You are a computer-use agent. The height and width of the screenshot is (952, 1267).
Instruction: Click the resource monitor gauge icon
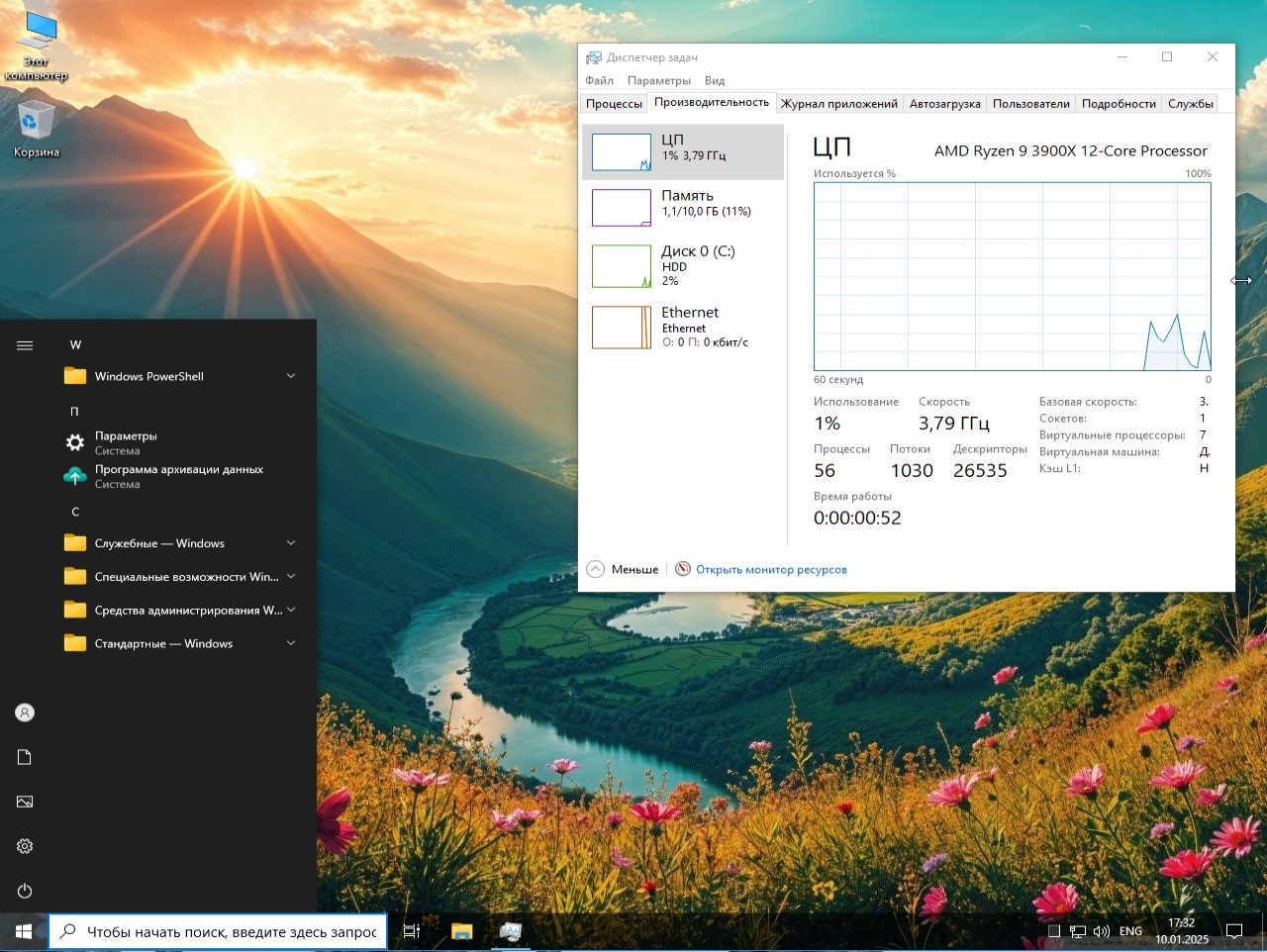coord(683,569)
